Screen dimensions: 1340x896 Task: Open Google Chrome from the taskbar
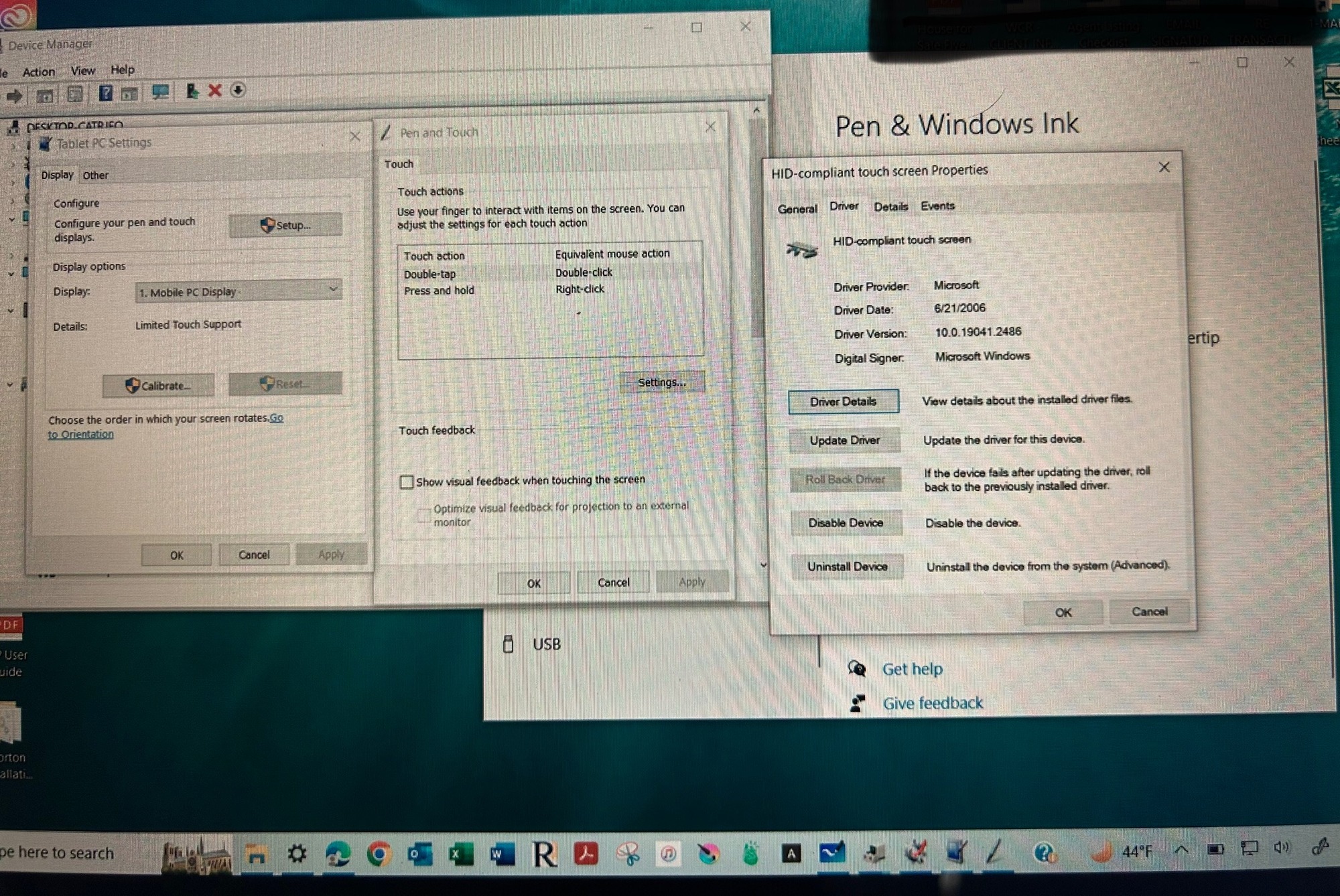[379, 854]
